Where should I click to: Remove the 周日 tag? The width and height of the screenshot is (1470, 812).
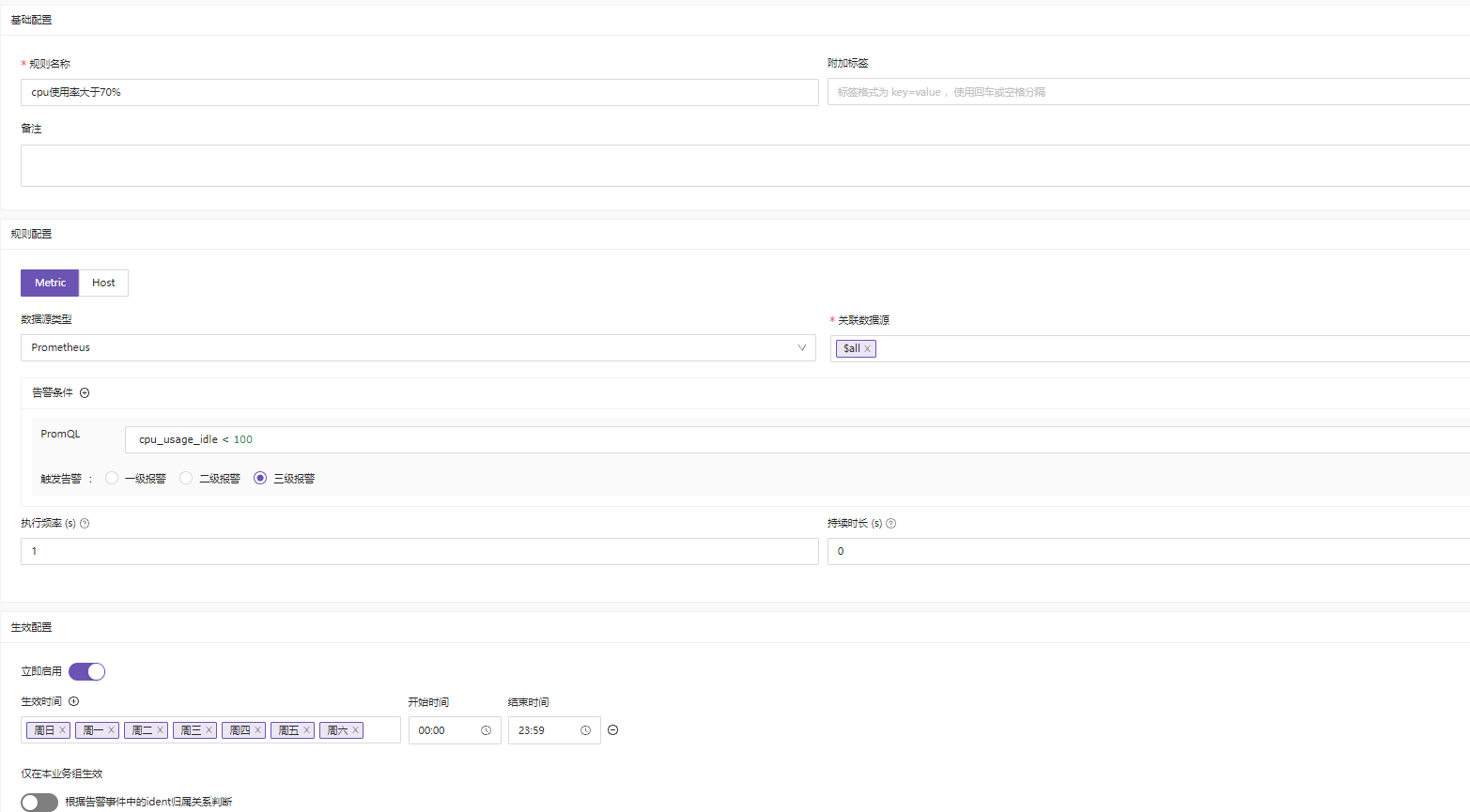tap(63, 730)
